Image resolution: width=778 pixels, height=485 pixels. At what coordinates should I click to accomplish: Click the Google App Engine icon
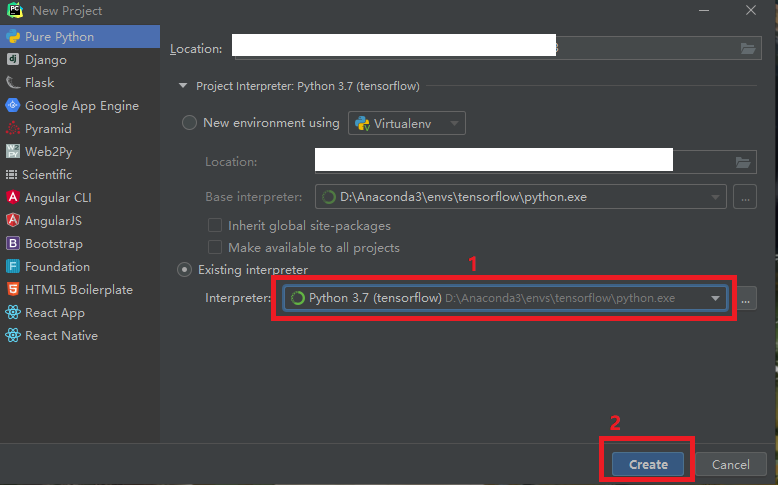click(13, 105)
